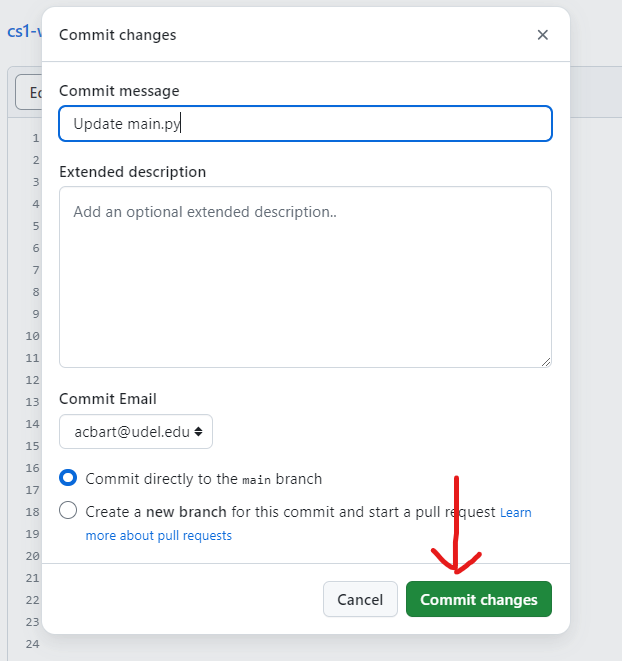Open Learn more about pull requests link
The width and height of the screenshot is (622, 661).
pyautogui.click(x=159, y=535)
